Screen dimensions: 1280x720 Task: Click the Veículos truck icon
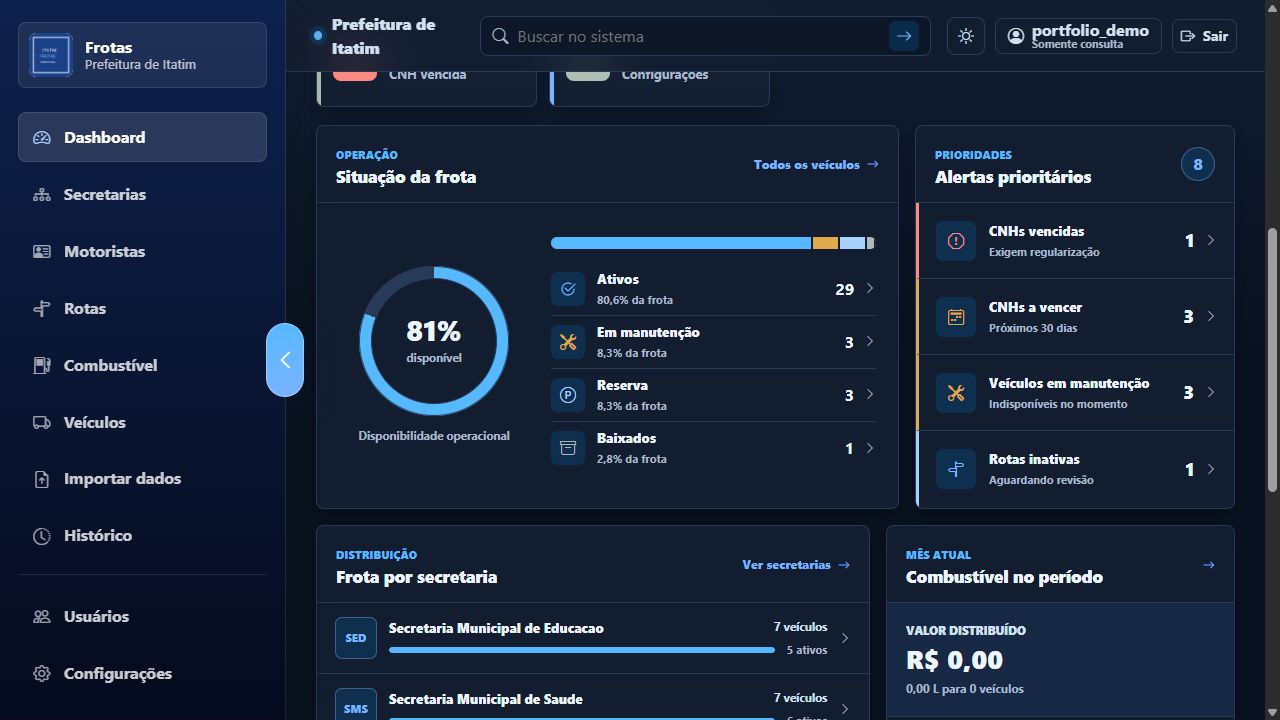(42, 422)
